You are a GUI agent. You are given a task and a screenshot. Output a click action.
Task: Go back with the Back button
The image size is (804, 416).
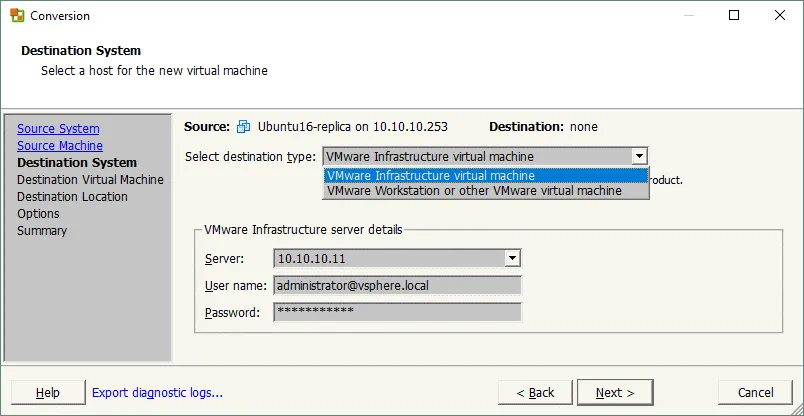click(534, 393)
